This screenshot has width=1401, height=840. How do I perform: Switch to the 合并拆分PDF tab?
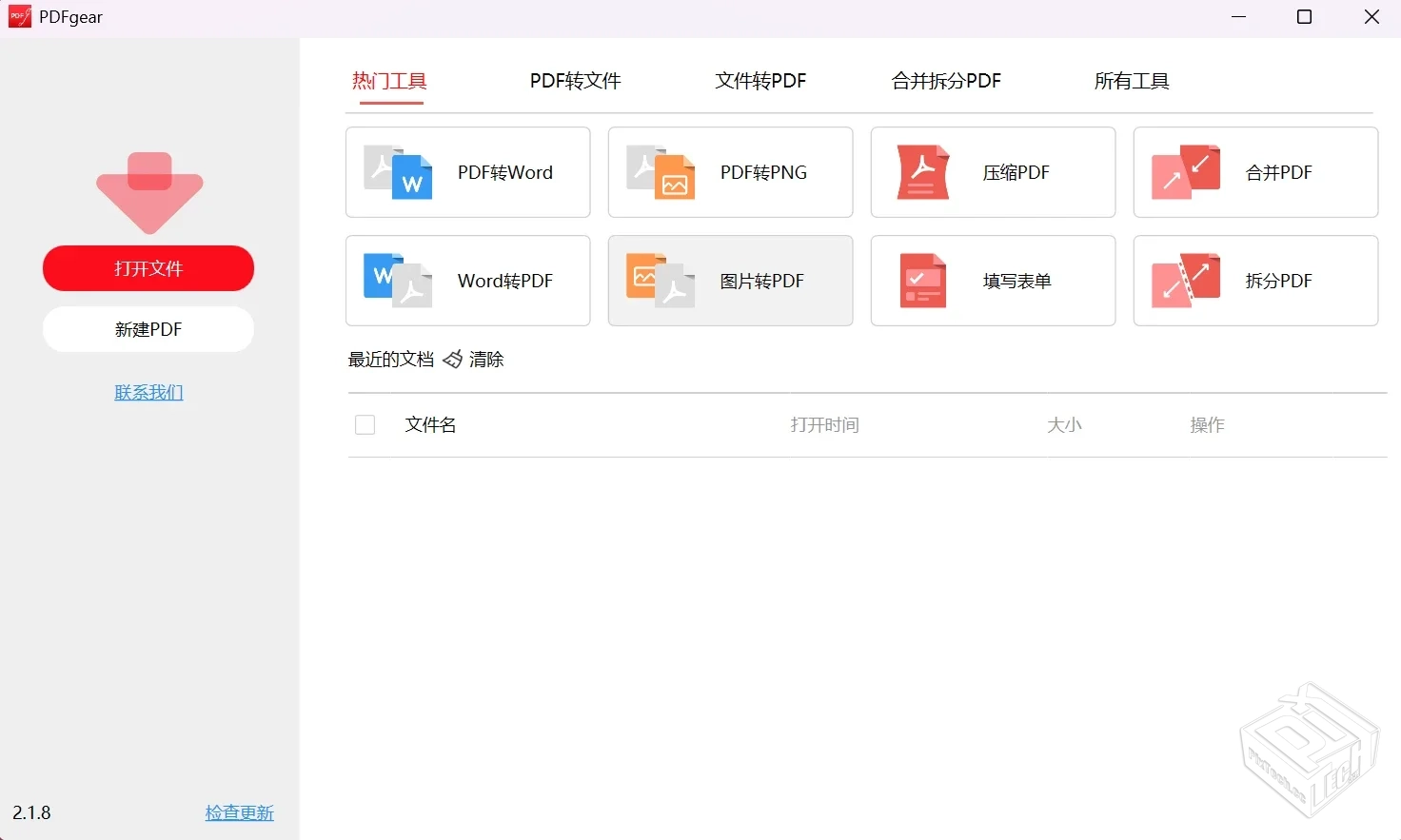tap(945, 81)
